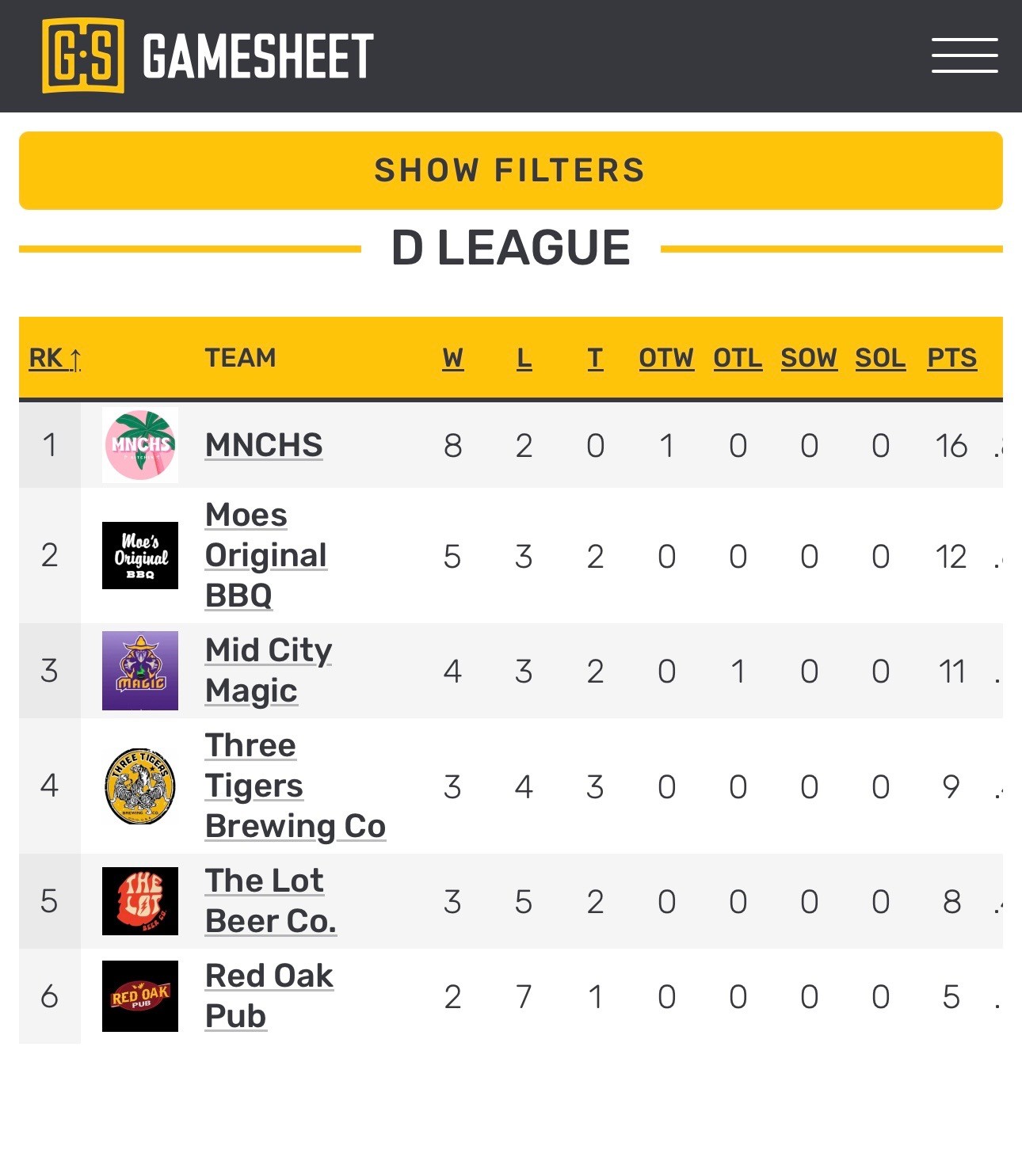Click the Red Oak Pub logo
1022x1176 pixels.
[x=140, y=996]
